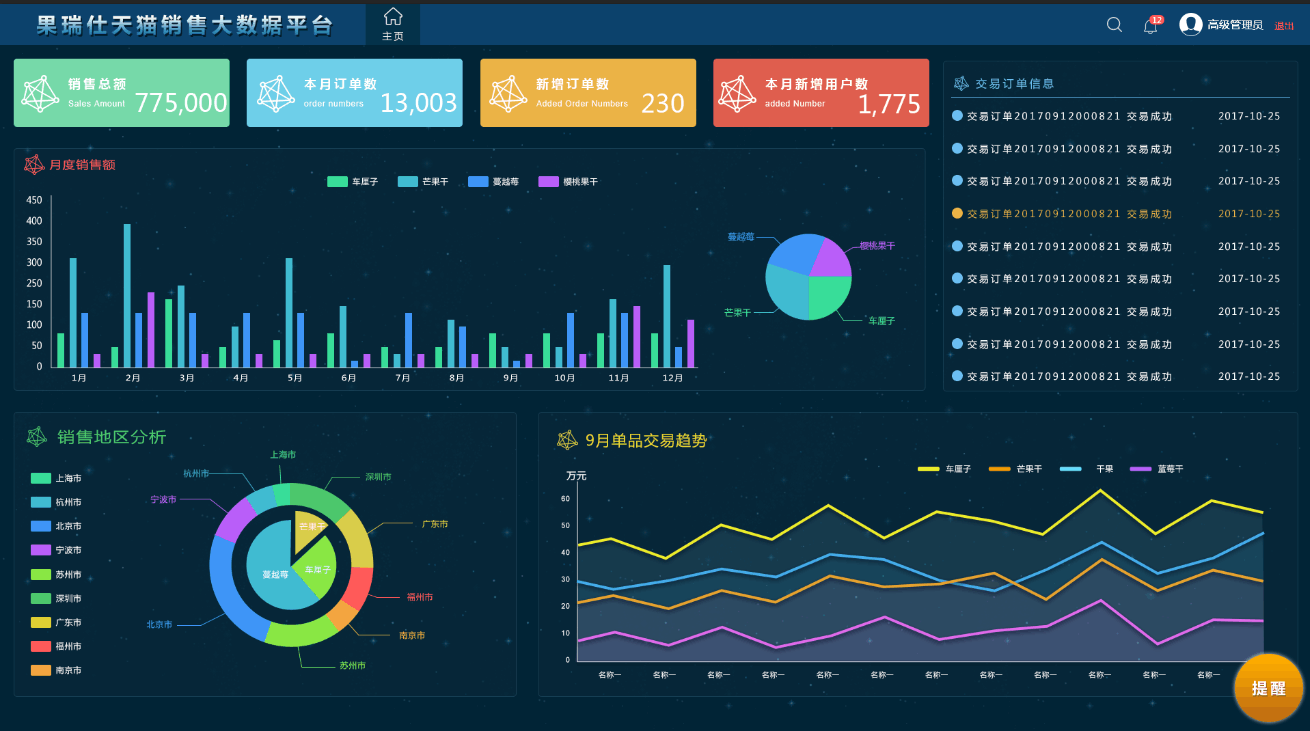
Task: Open the 本月新增用户数 red card
Action: [x=821, y=93]
